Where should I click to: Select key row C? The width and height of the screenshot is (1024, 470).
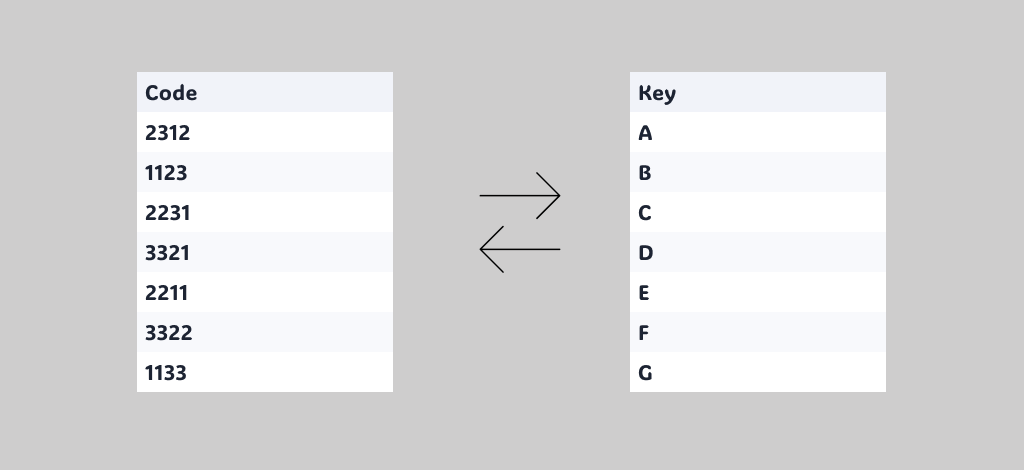point(758,212)
